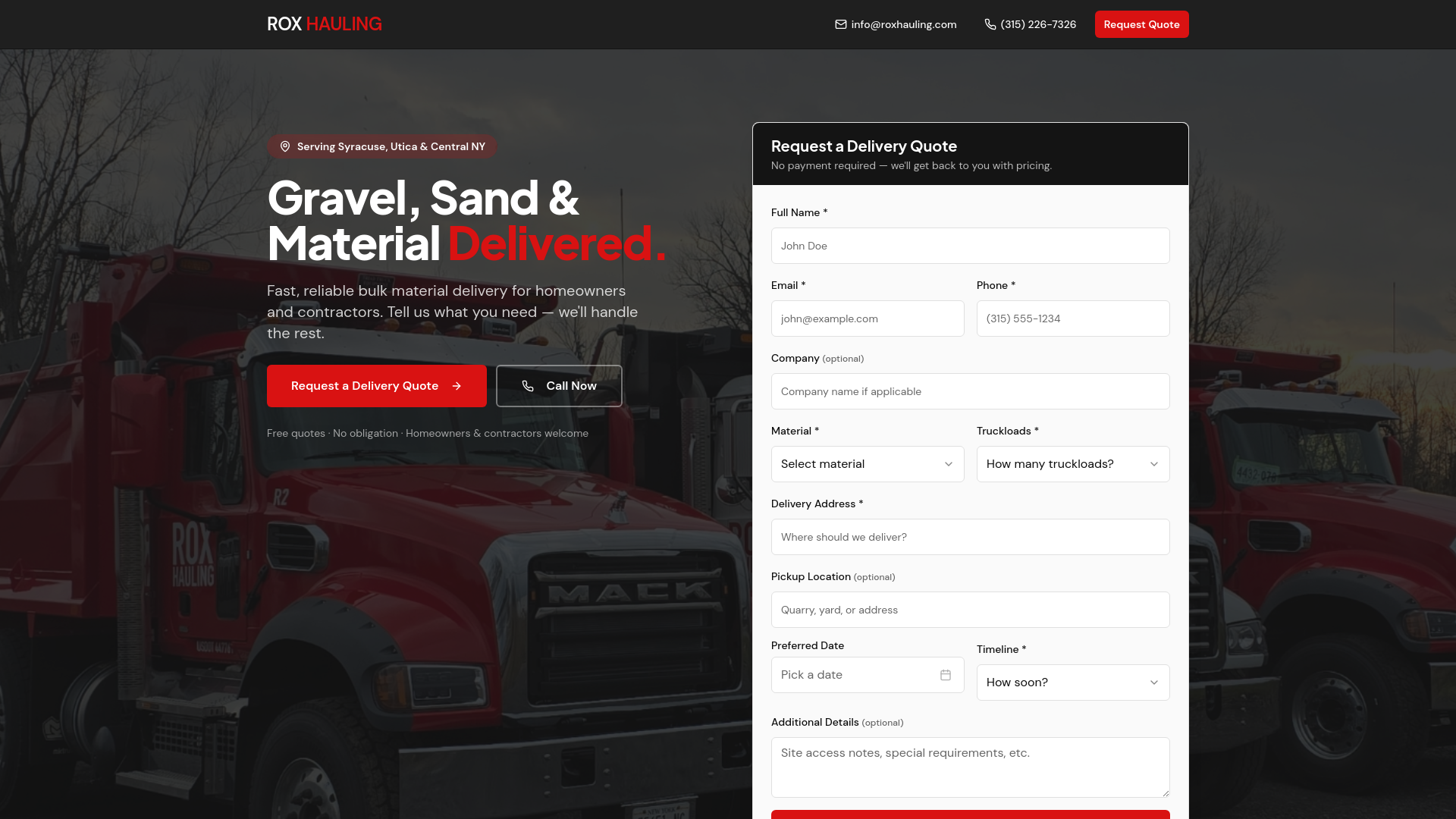Screen dimensions: 1456x819
Task: Click the textarea resize handle corner
Action: [1165, 792]
